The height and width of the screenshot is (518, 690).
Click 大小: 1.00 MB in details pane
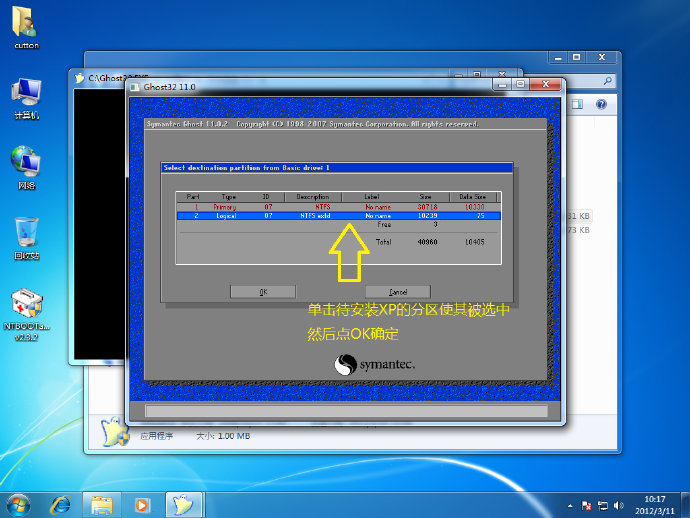pyautogui.click(x=223, y=436)
